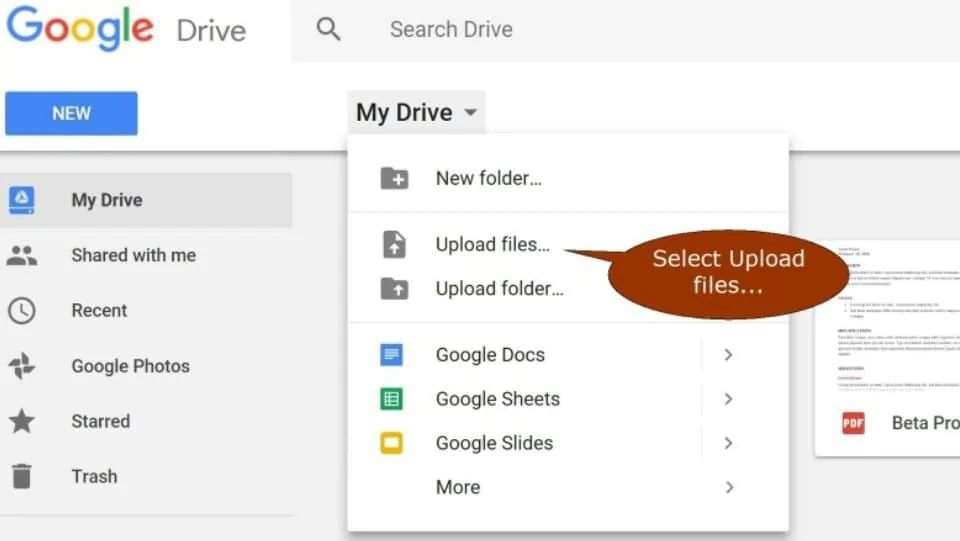Click the Google Sheets icon

click(391, 399)
